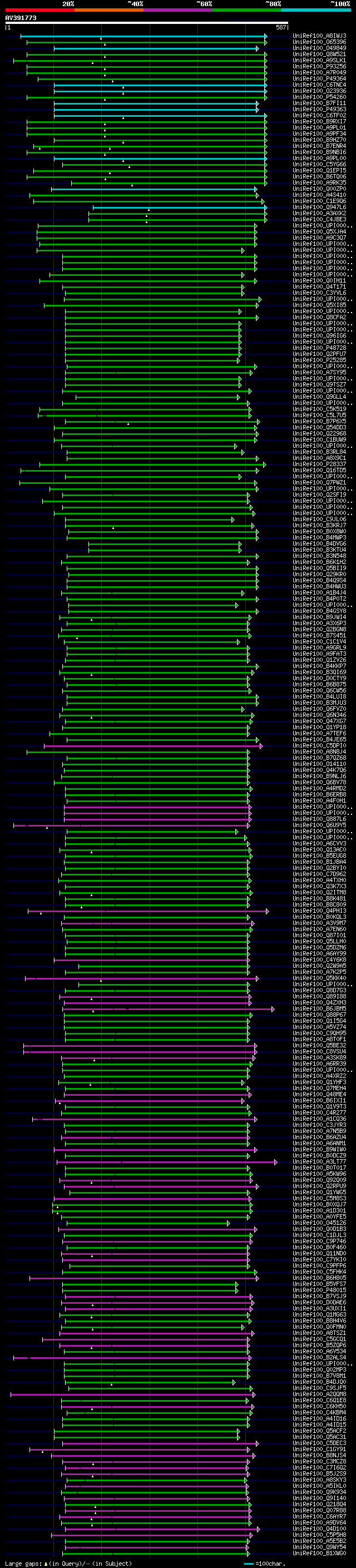The image size is (356, 1568).
Task: Click hit UniRef100_Q9GLL4
Action: point(319,397)
